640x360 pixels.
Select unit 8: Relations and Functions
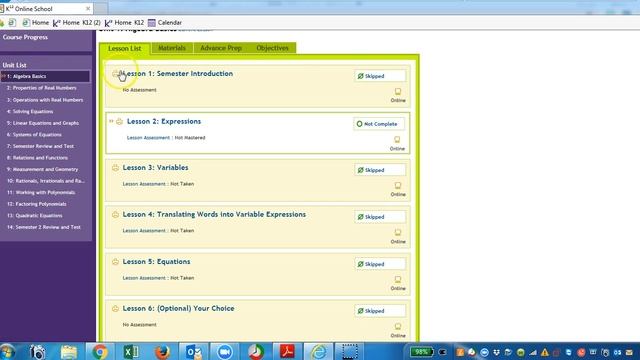coord(38,158)
